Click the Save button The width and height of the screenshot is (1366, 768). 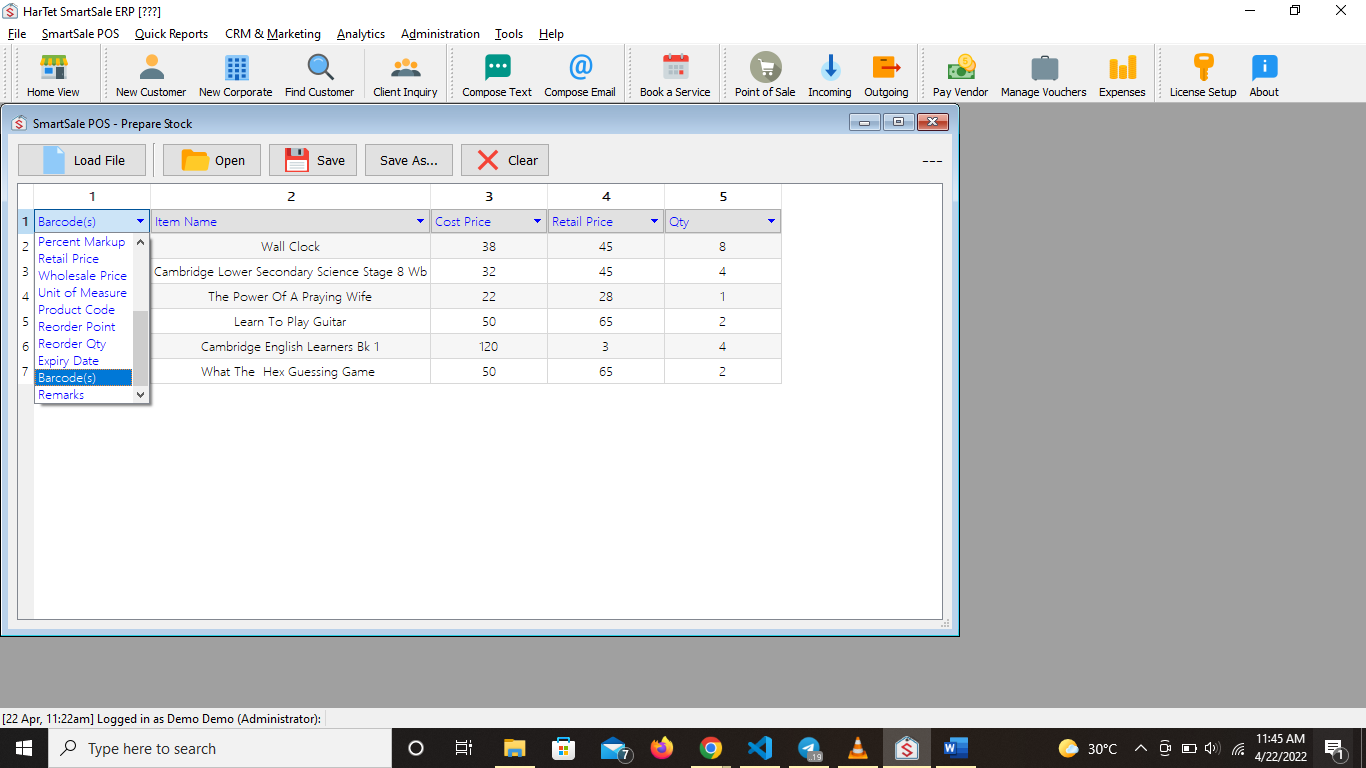click(x=313, y=160)
